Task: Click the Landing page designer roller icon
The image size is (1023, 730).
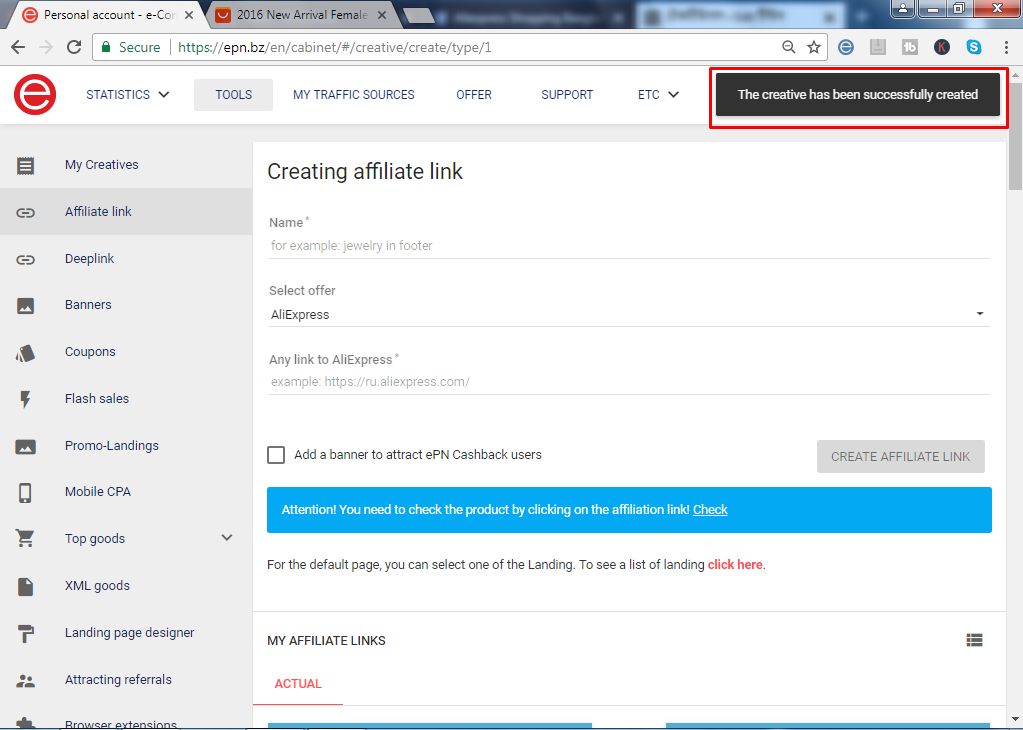Action: [25, 633]
